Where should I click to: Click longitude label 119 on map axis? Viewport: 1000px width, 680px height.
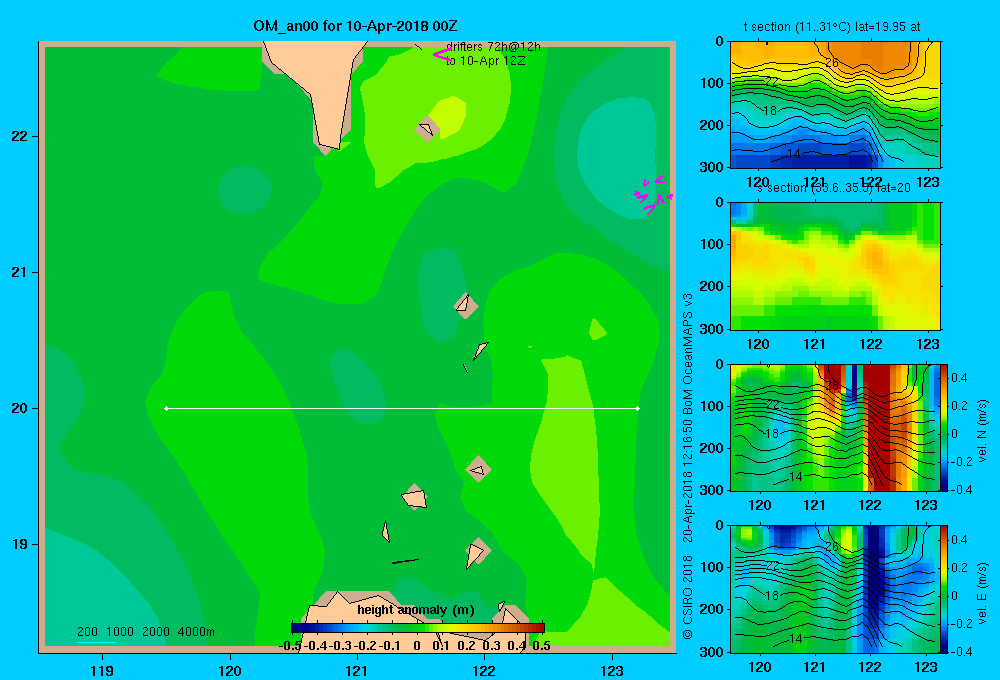coord(102,670)
